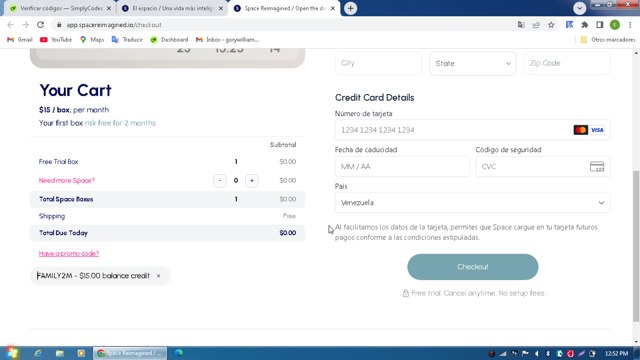640x360 pixels.
Task: Click the volume tray icon
Action: point(537,353)
